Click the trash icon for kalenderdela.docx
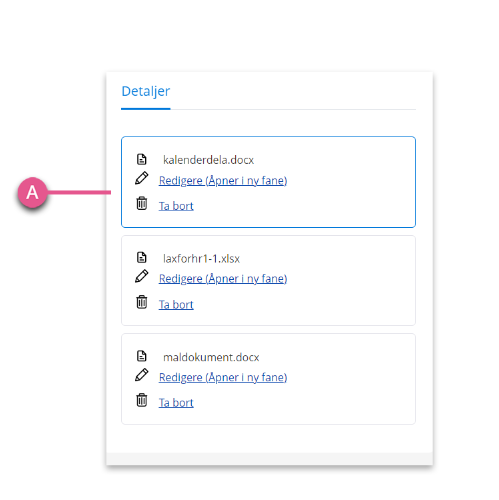Image resolution: width=499 pixels, height=500 pixels. 142,203
